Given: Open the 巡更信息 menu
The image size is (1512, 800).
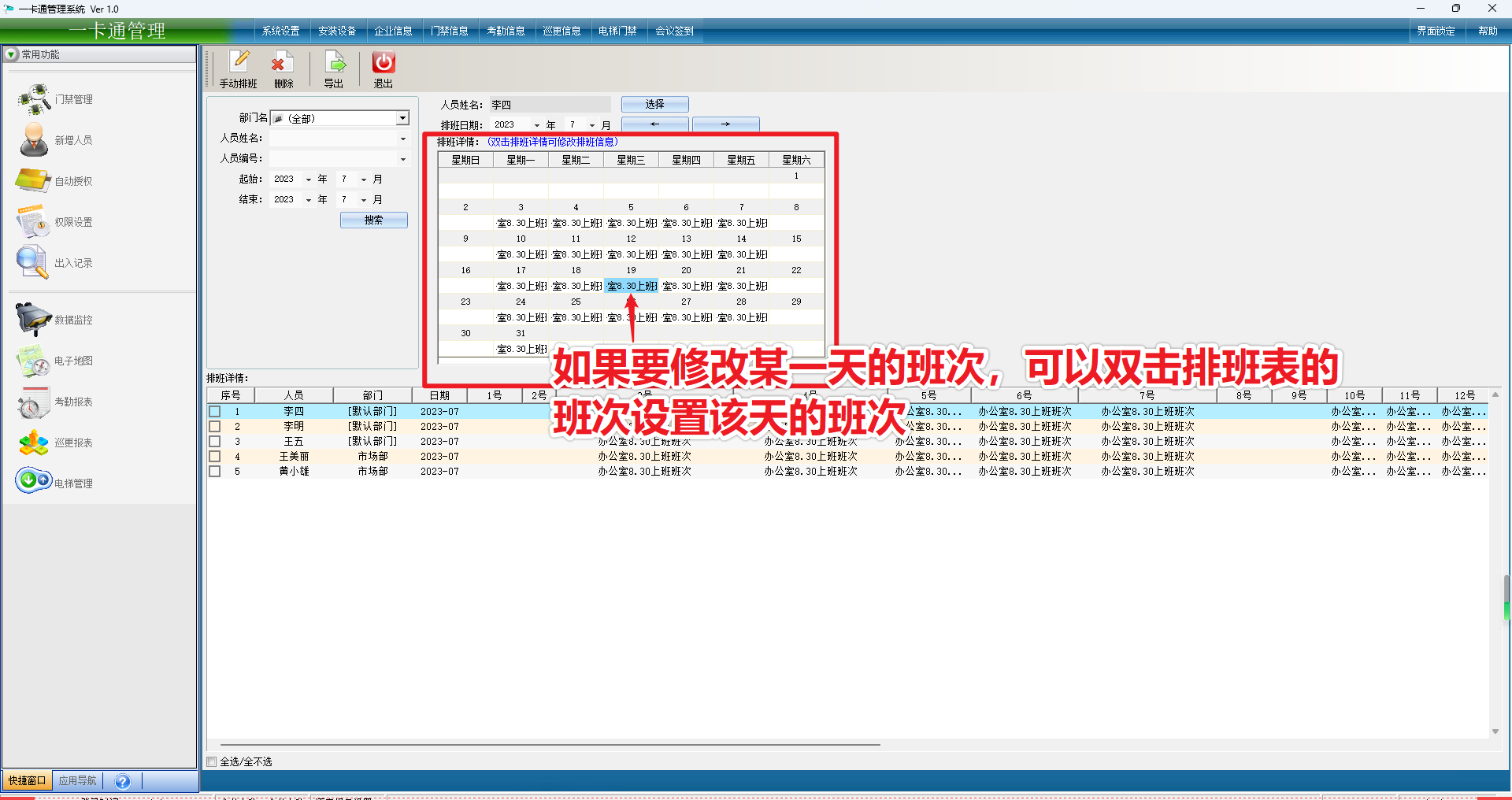Looking at the screenshot, I should 561,31.
